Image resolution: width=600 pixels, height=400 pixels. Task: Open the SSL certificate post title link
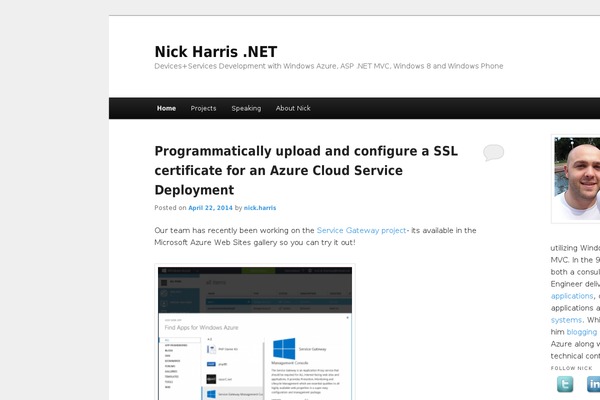pyautogui.click(x=306, y=170)
